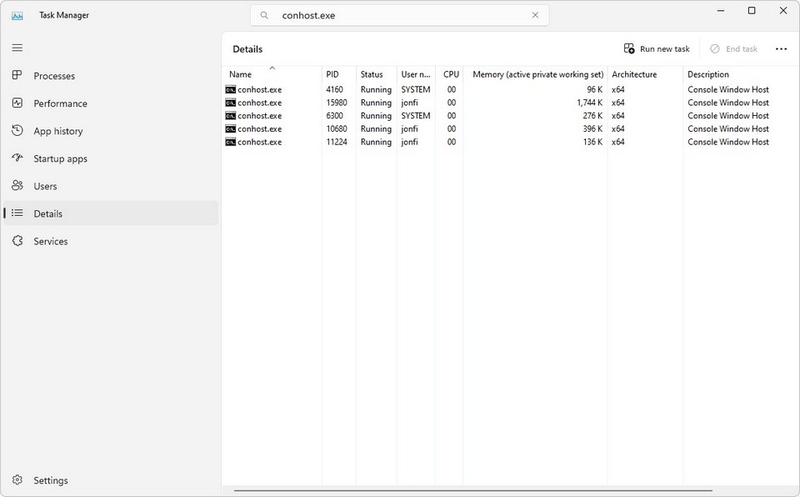This screenshot has width=800, height=497.
Task: Sort by the Architecture column header
Action: tap(634, 74)
